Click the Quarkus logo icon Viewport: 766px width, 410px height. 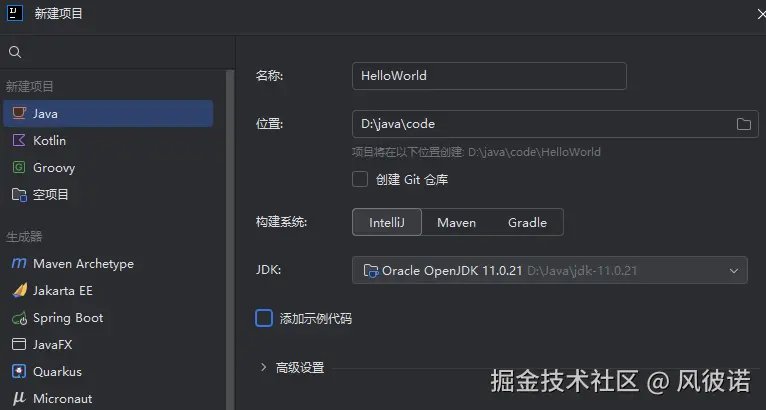pos(19,371)
